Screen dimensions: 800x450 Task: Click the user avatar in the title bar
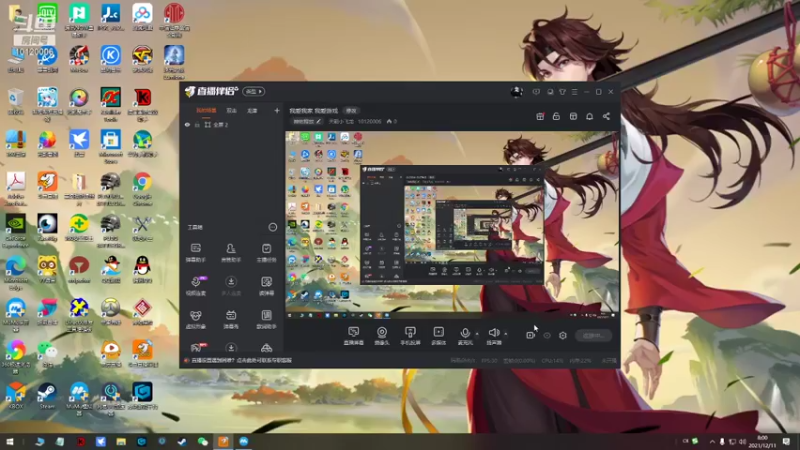point(516,92)
